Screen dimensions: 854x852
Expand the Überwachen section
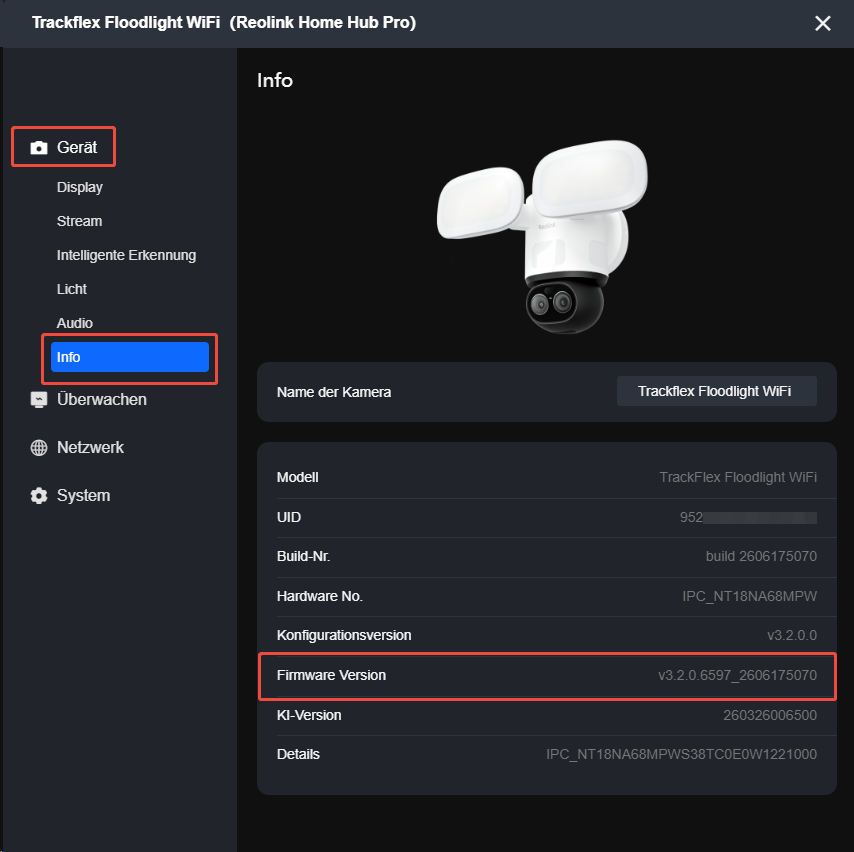coord(102,400)
